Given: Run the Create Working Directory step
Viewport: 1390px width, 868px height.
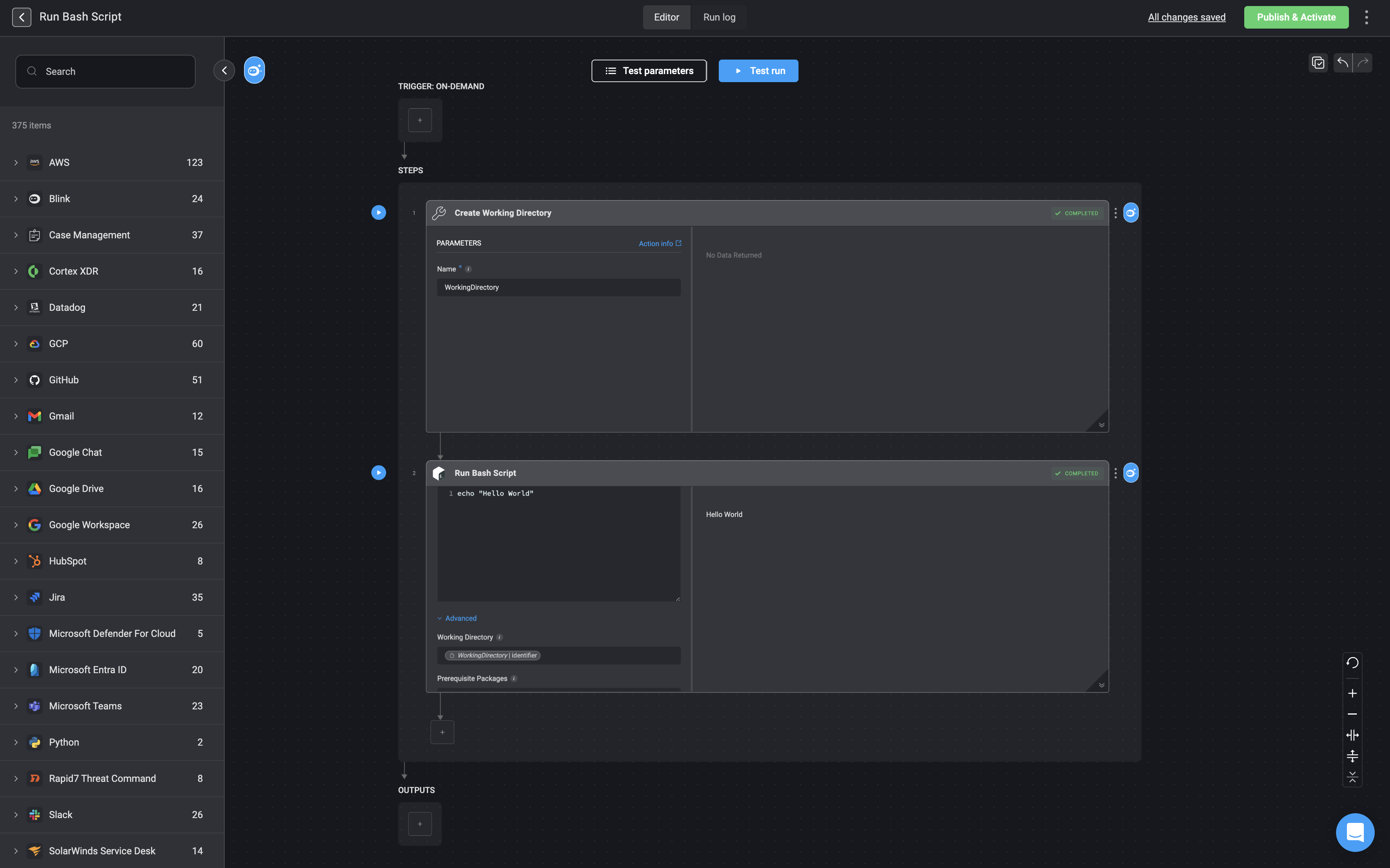Looking at the screenshot, I should coord(379,213).
